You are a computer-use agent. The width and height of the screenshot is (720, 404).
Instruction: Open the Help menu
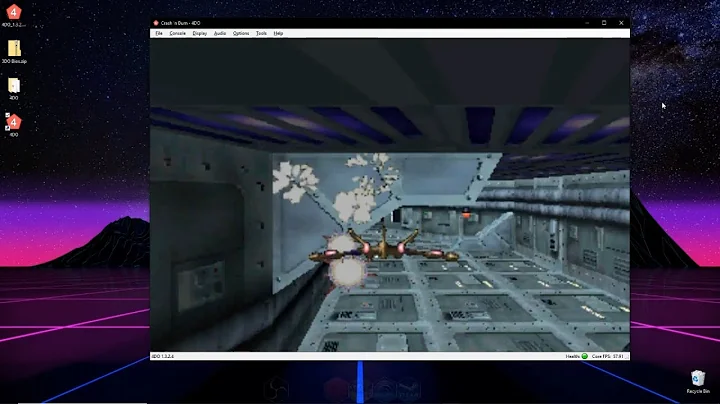click(x=278, y=34)
